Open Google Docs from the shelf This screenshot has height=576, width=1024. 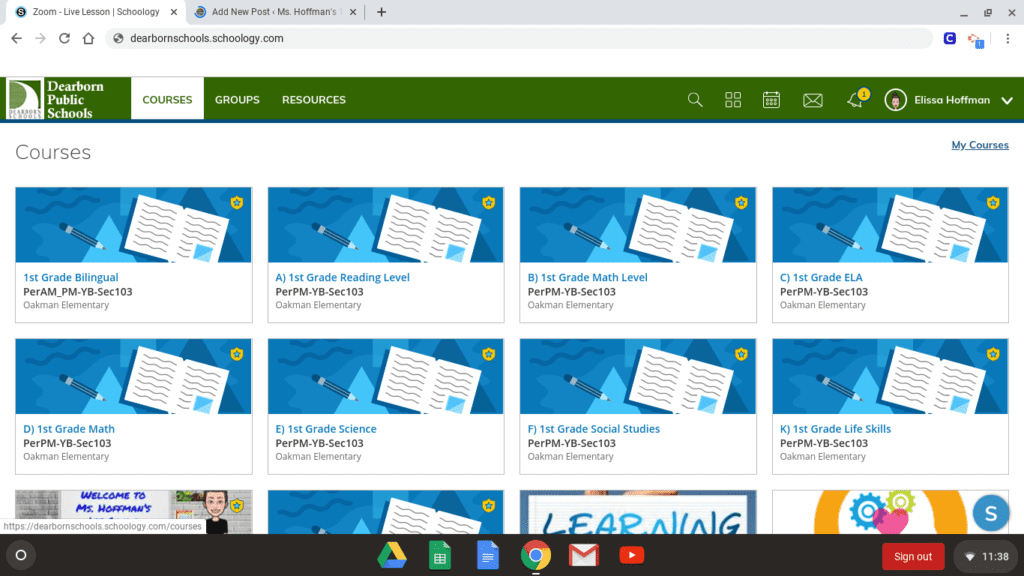(x=488, y=556)
